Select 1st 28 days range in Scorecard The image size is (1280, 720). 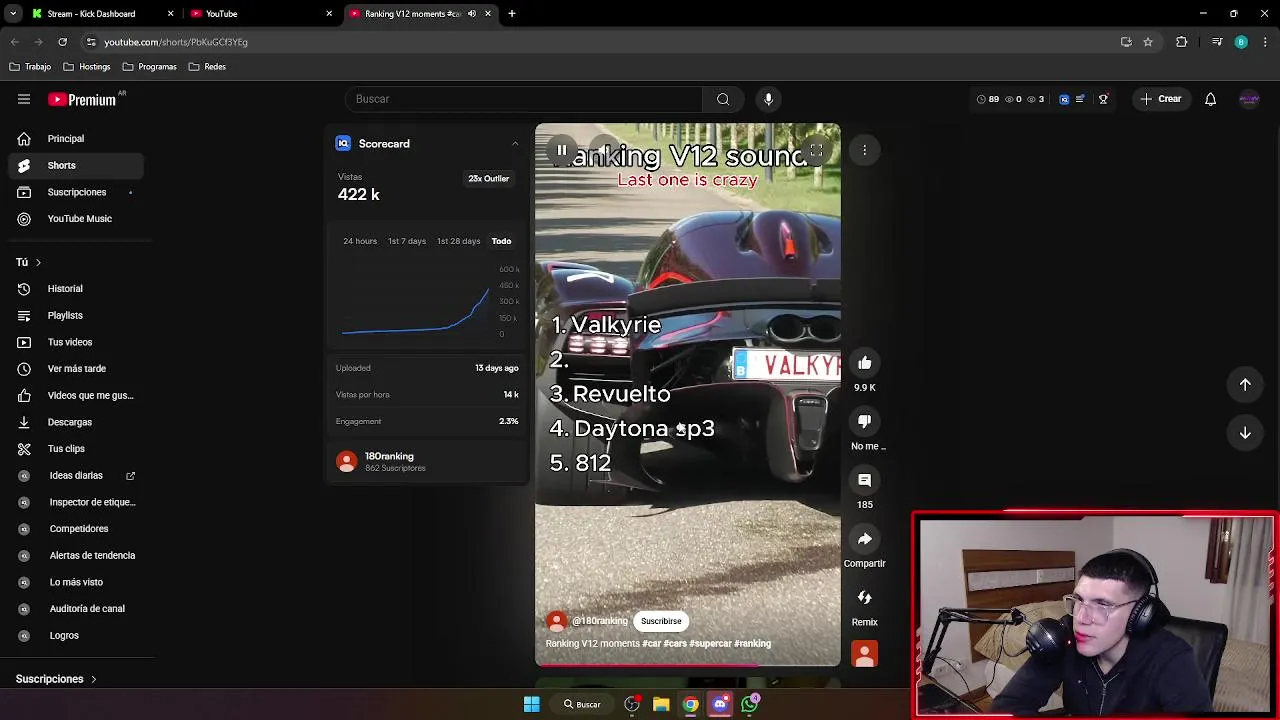(x=459, y=241)
